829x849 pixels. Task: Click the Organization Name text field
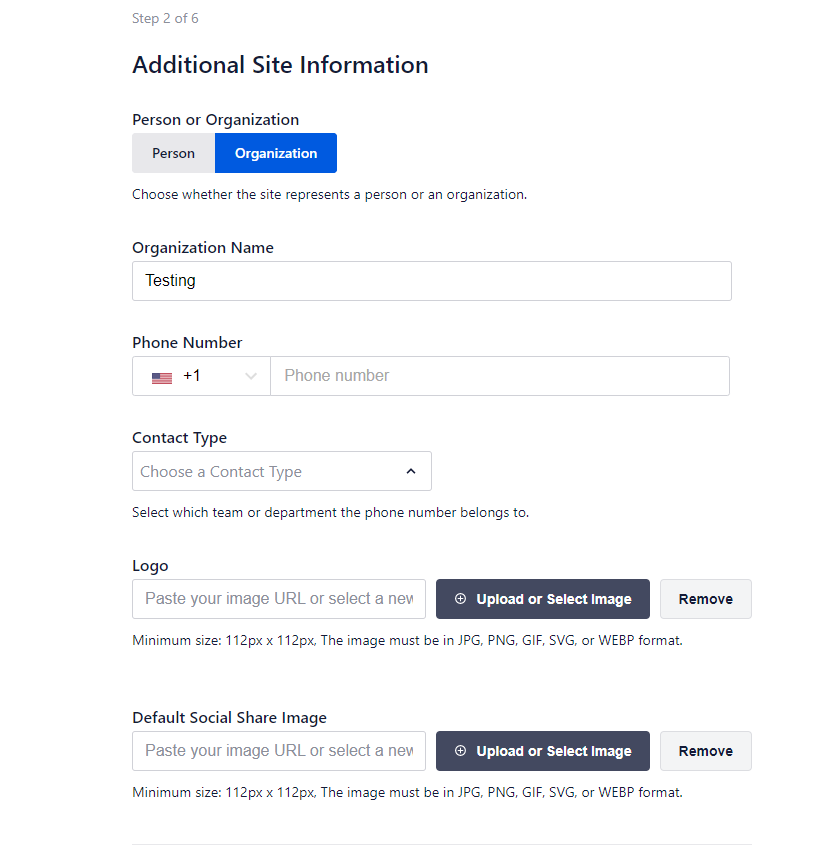click(x=432, y=281)
